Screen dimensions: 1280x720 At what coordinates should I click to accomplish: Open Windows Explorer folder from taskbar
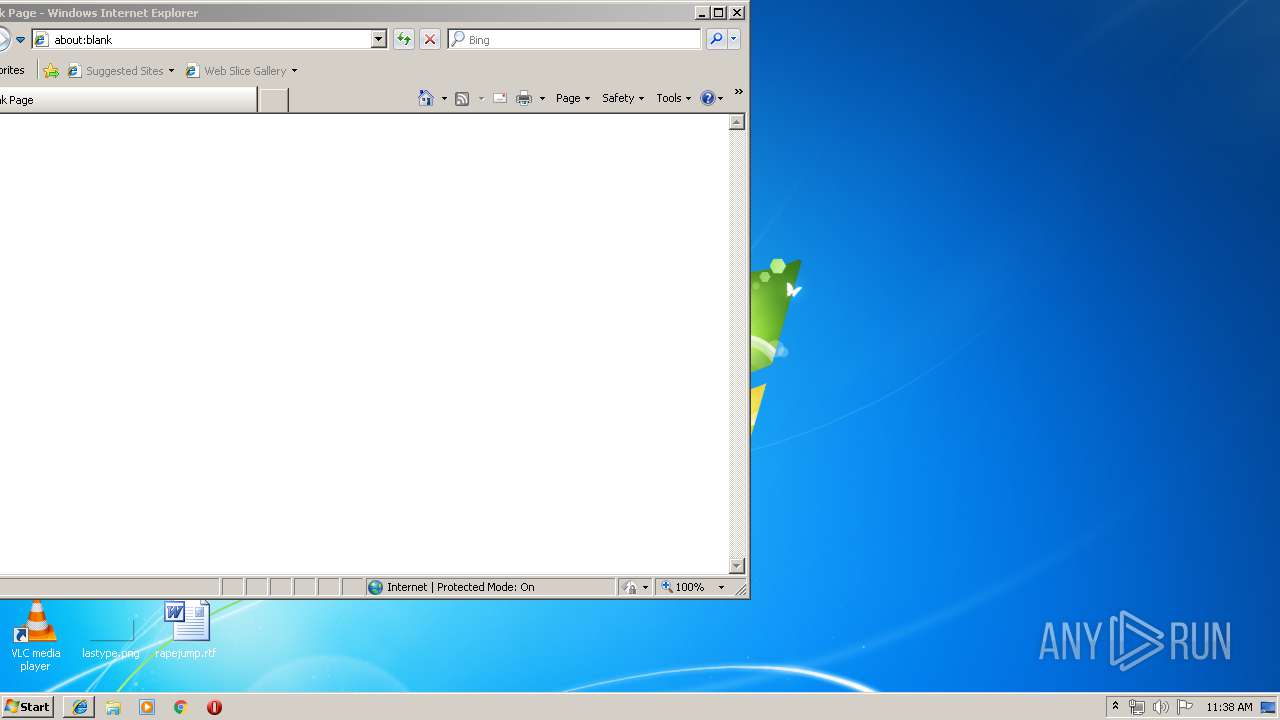click(x=113, y=707)
